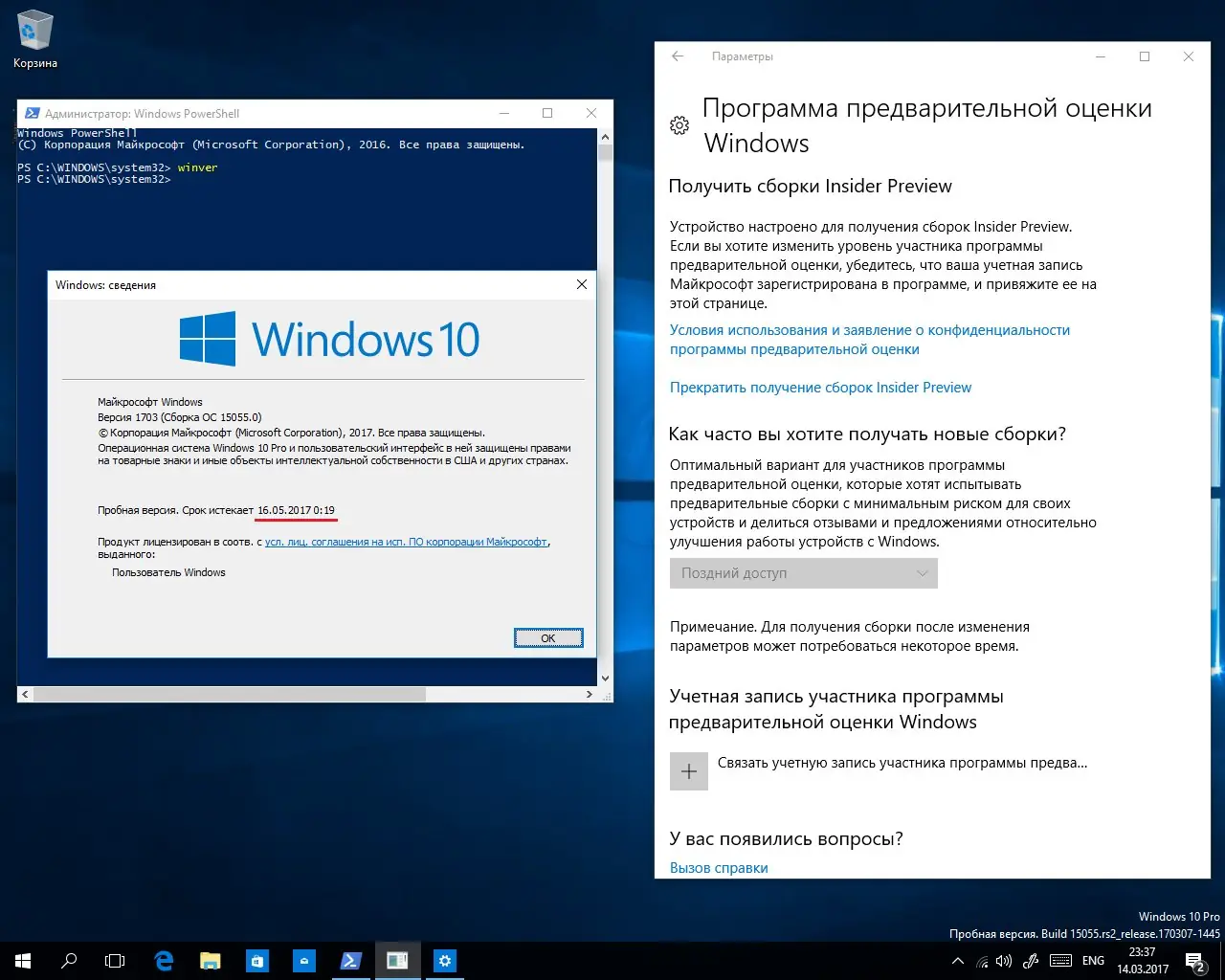1225x980 pixels.
Task: Click 'Связать учетную запись участника' text
Action: click(x=902, y=764)
